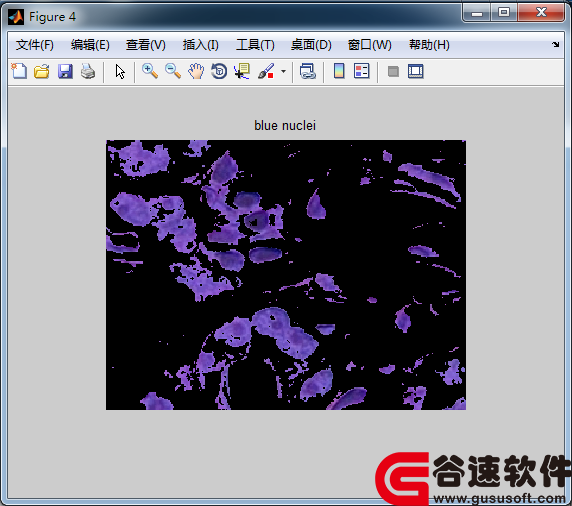This screenshot has height=506, width=572.
Task: Open file using the folder icon
Action: coord(42,71)
